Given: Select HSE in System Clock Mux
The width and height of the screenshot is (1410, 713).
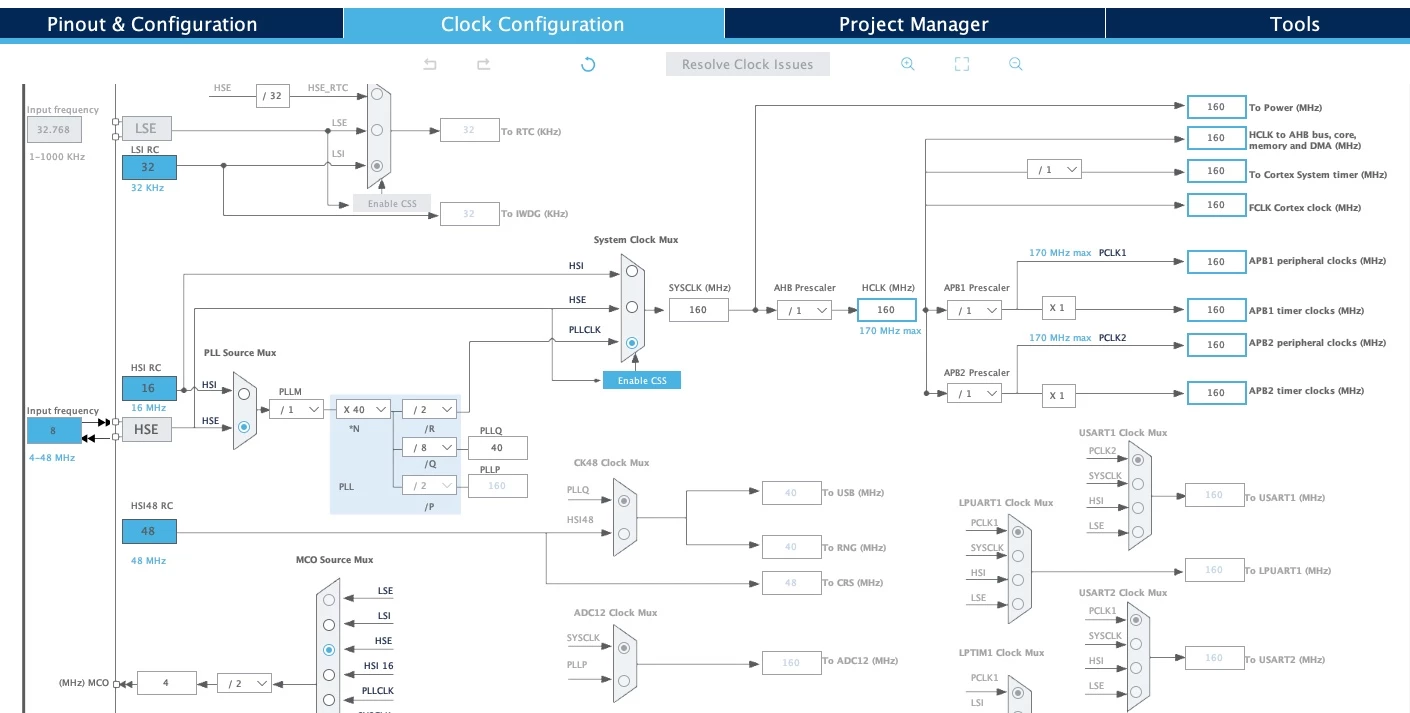Looking at the screenshot, I should click(631, 307).
